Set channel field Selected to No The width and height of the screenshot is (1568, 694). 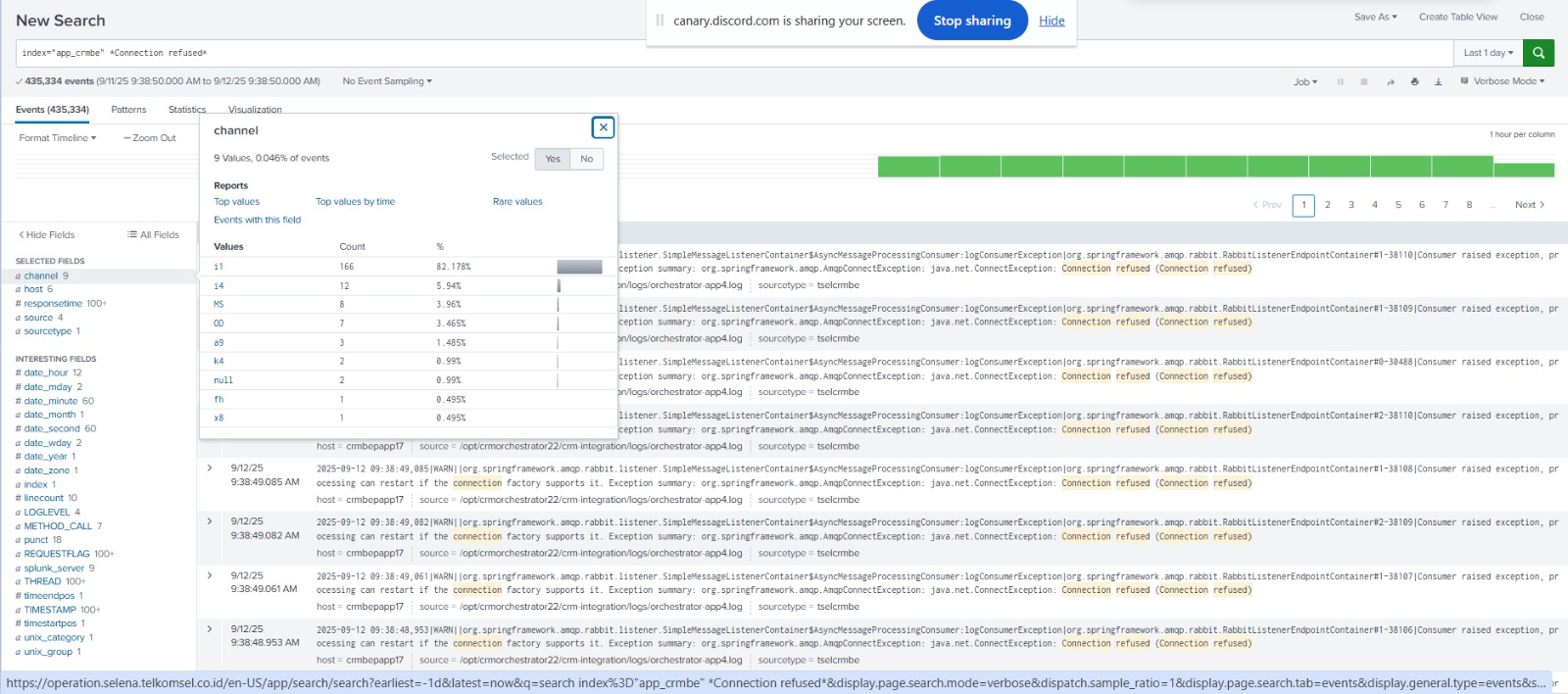click(586, 159)
